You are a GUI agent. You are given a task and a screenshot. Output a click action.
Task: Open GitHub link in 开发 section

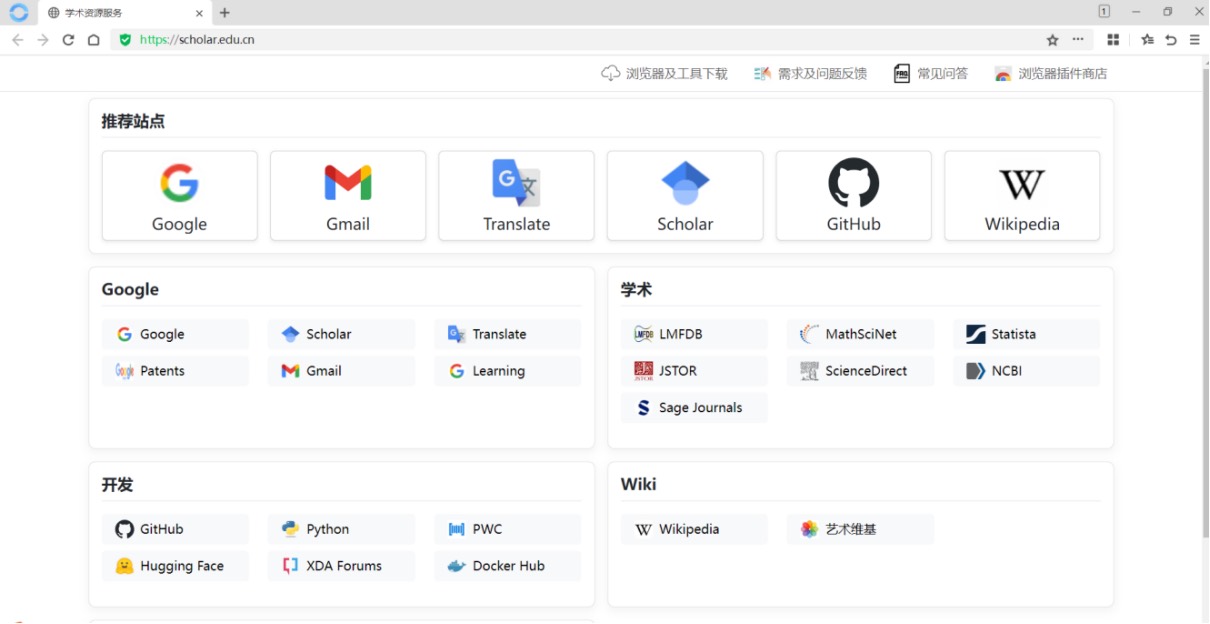(175, 529)
